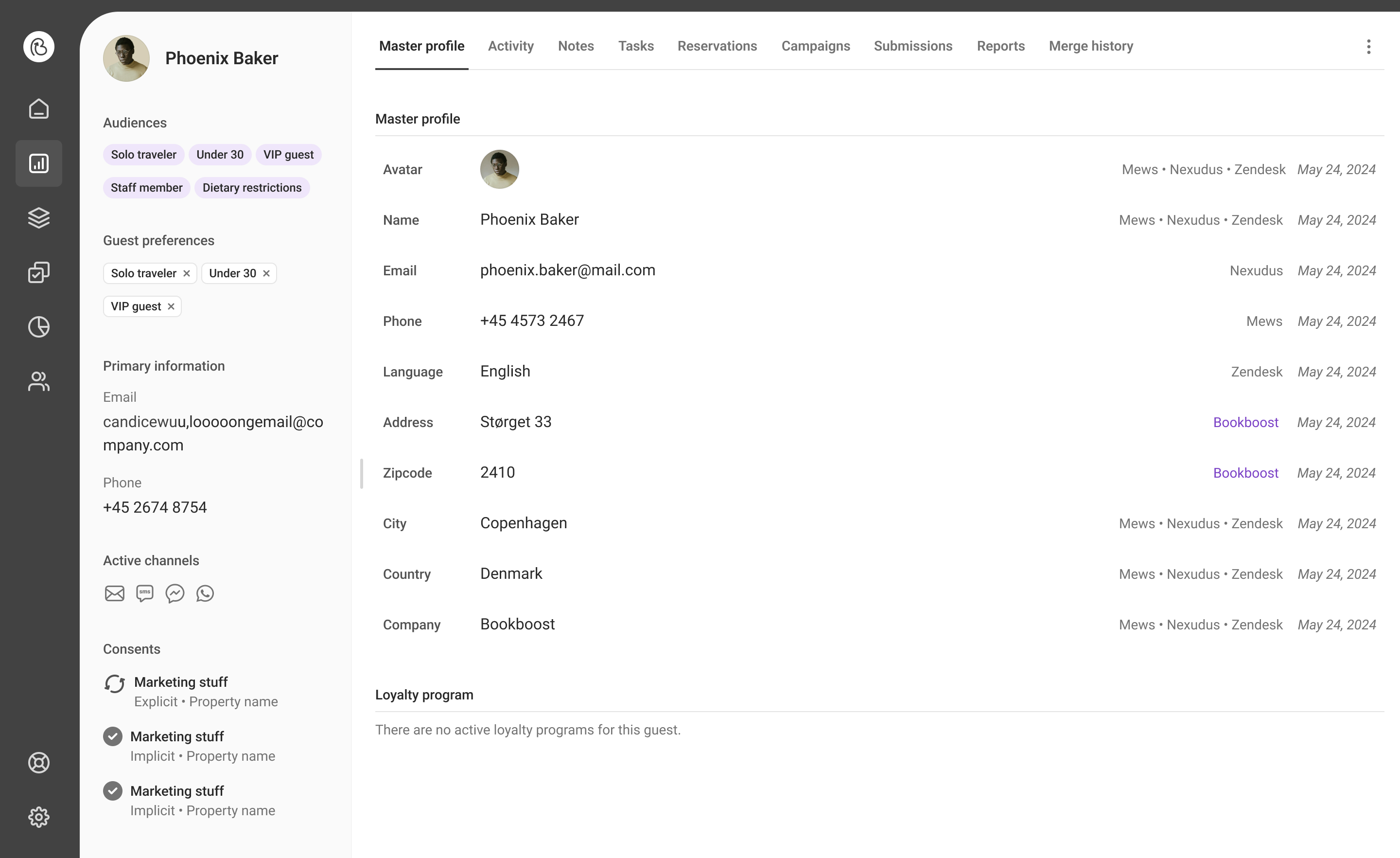Click the Bookboost link in the Address row
The image size is (1400, 858).
tap(1245, 423)
